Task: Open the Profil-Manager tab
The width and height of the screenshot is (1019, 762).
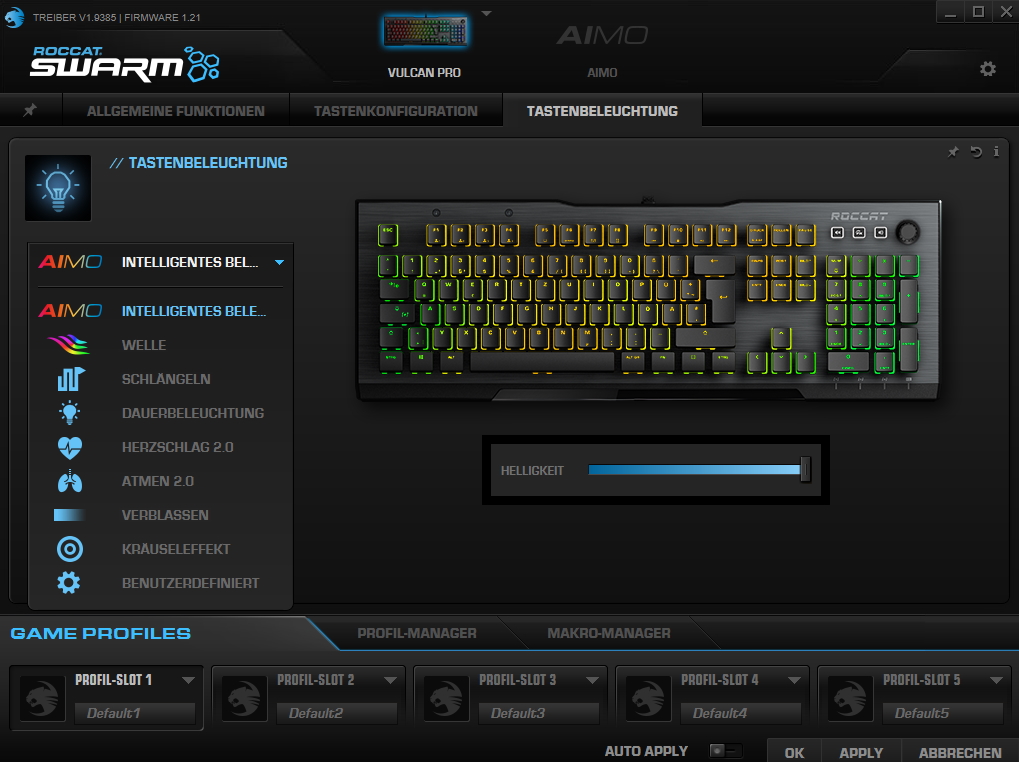Action: 417,633
